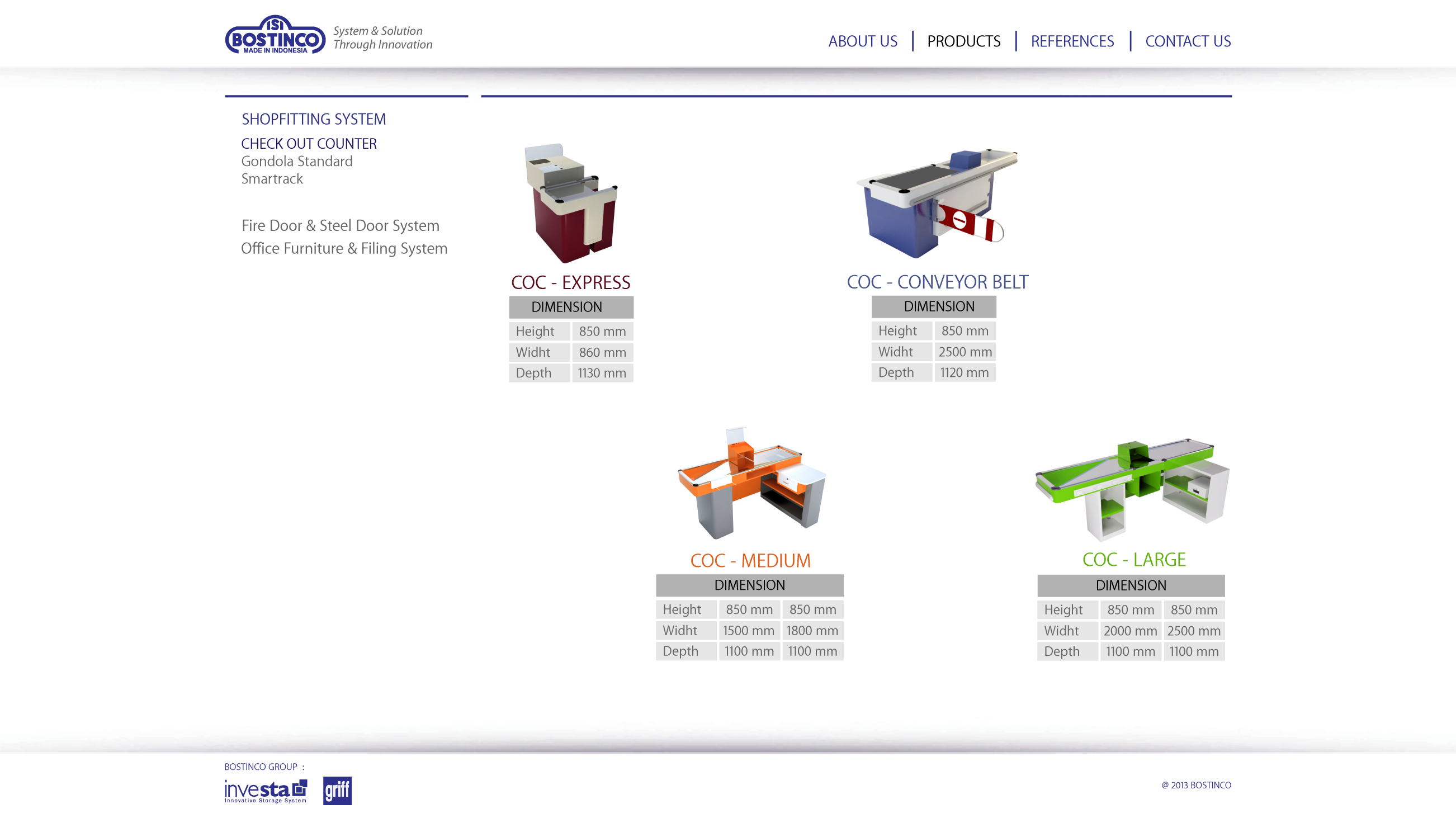Click the COC - EXPRESS title
This screenshot has height=818, width=1456.
tap(570, 282)
